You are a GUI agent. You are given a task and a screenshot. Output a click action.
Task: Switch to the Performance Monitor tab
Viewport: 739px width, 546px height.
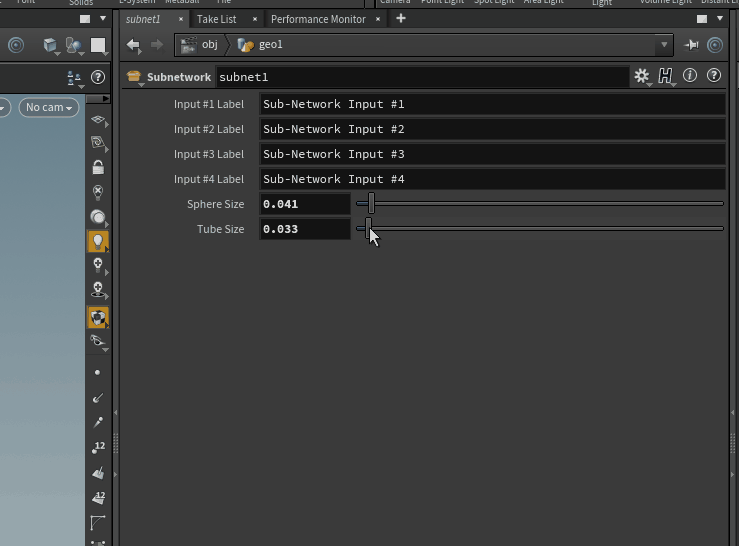click(320, 19)
